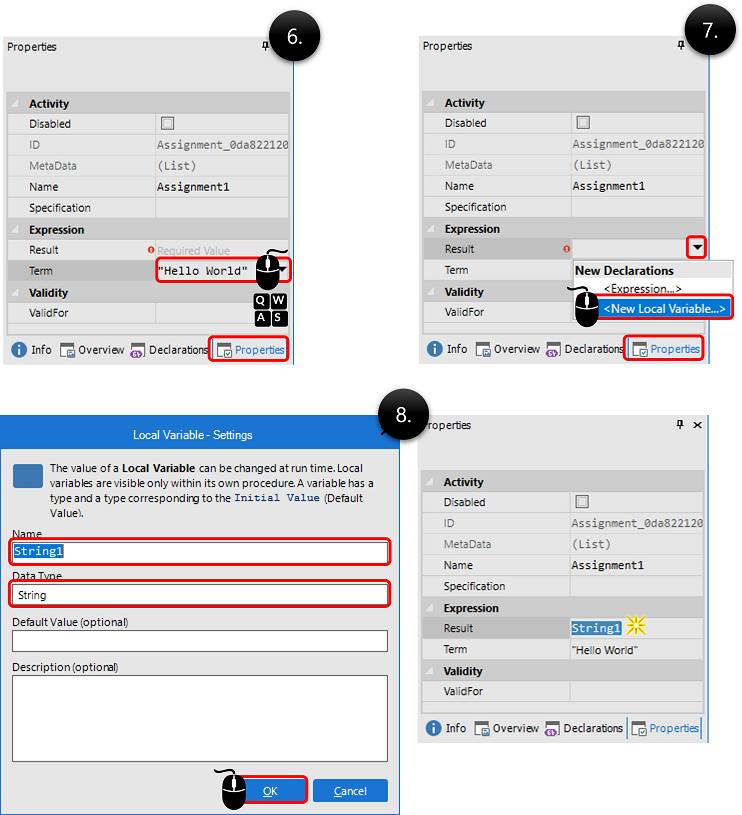Toggle the Disabled checkbox in step 6 panel
The image size is (742, 815).
167,124
